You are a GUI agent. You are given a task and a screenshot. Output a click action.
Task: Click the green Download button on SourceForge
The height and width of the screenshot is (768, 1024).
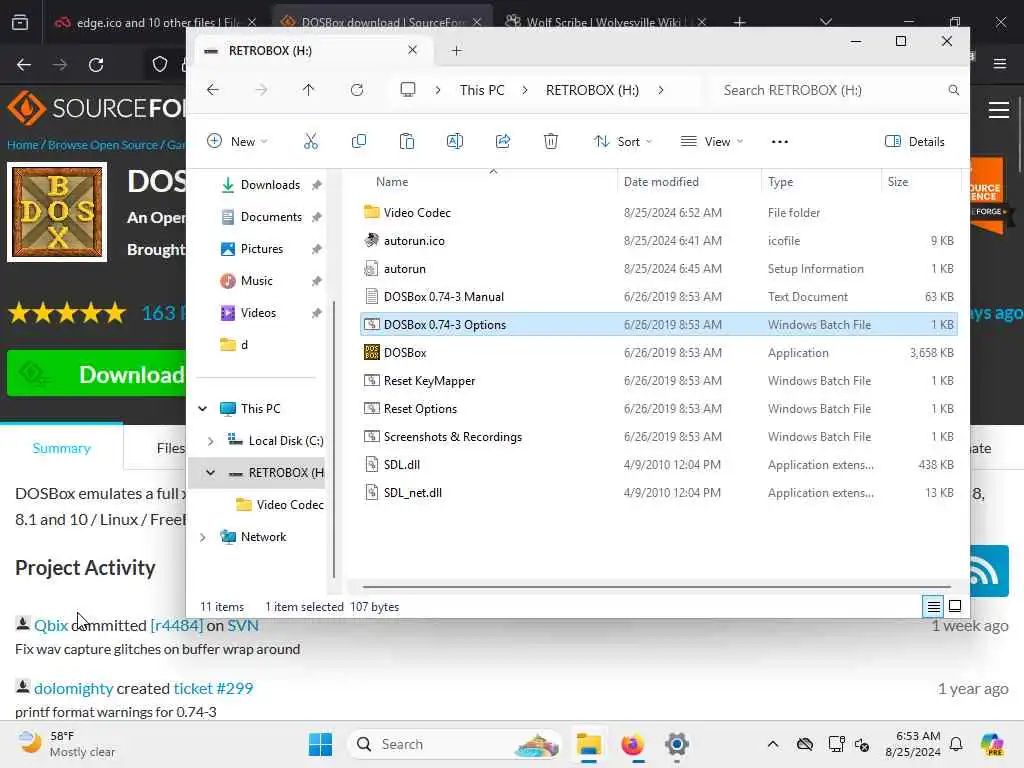click(97, 374)
